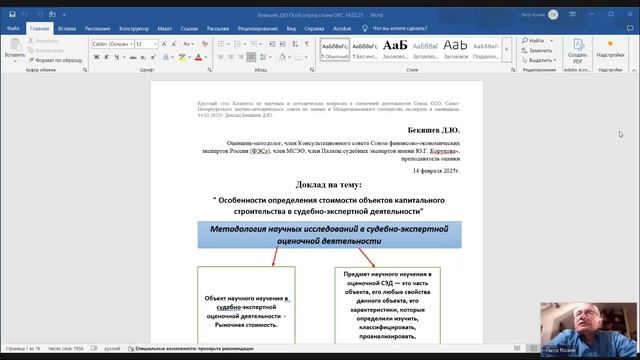
Task: Toggle strikethrough text formatting
Action: [133, 57]
